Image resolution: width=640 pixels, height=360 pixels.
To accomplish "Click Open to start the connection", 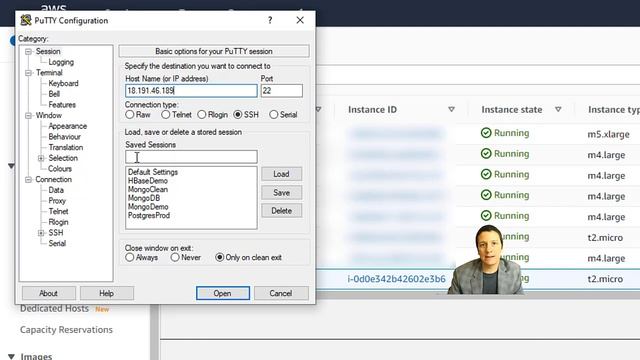I will pyautogui.click(x=223, y=293).
